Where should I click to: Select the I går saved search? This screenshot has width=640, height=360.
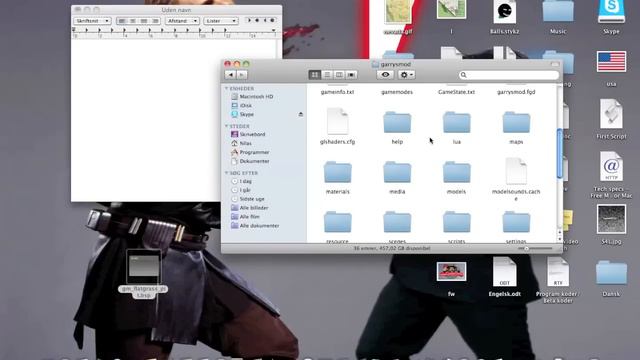(x=241, y=190)
